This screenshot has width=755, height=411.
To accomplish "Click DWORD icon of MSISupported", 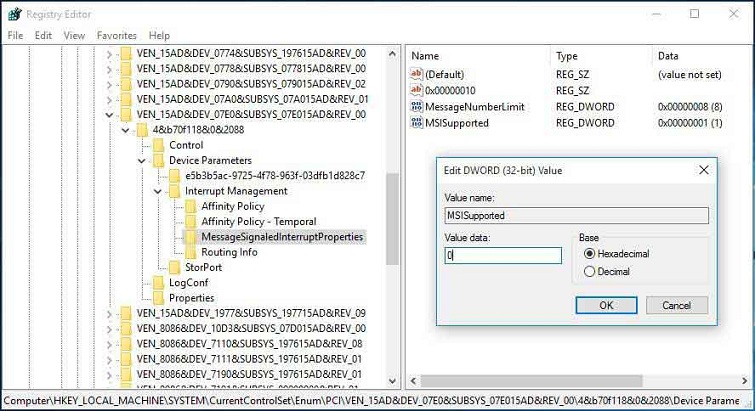I will (x=416, y=123).
